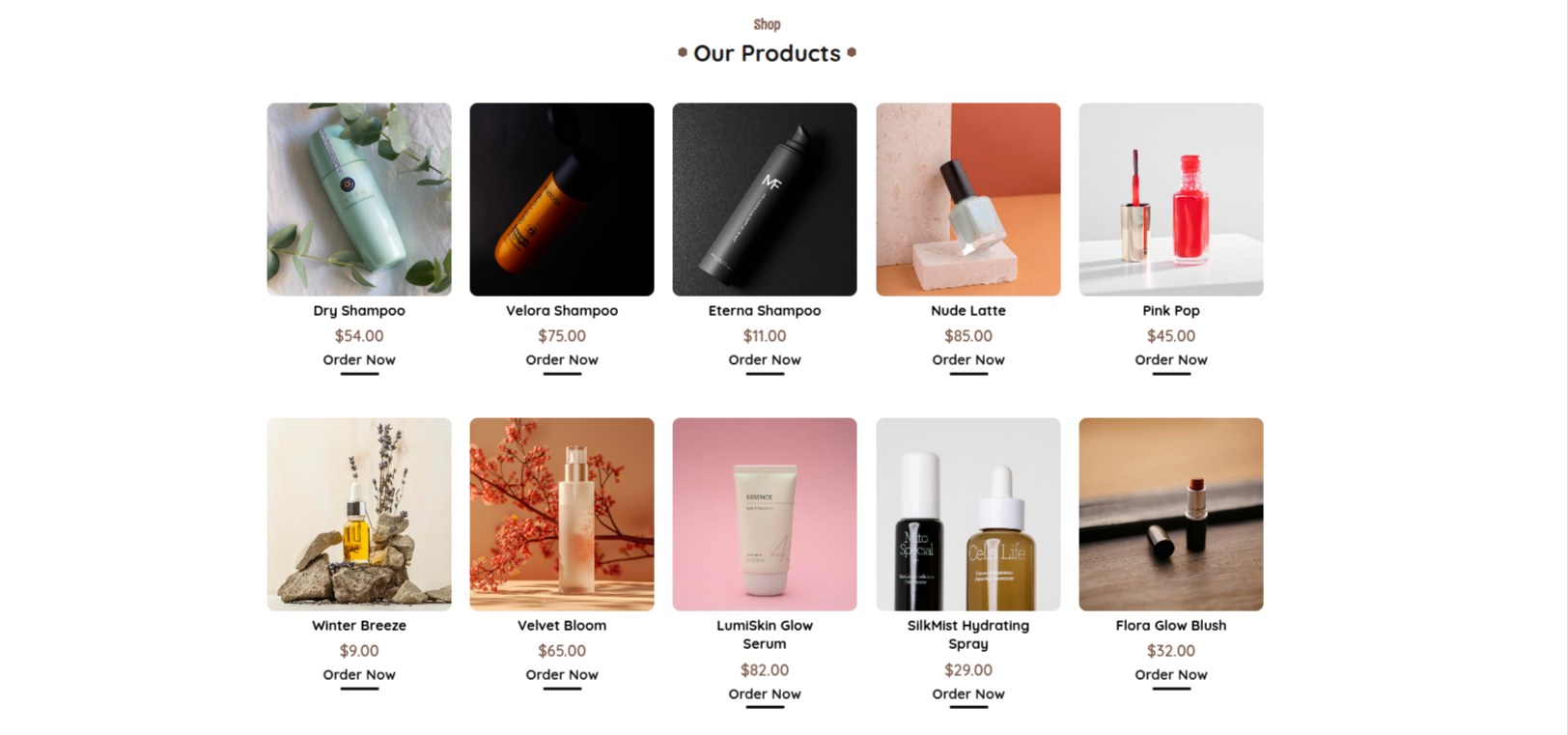Click Order Now for Eterna Shampoo
The width and height of the screenshot is (1568, 735).
point(765,360)
